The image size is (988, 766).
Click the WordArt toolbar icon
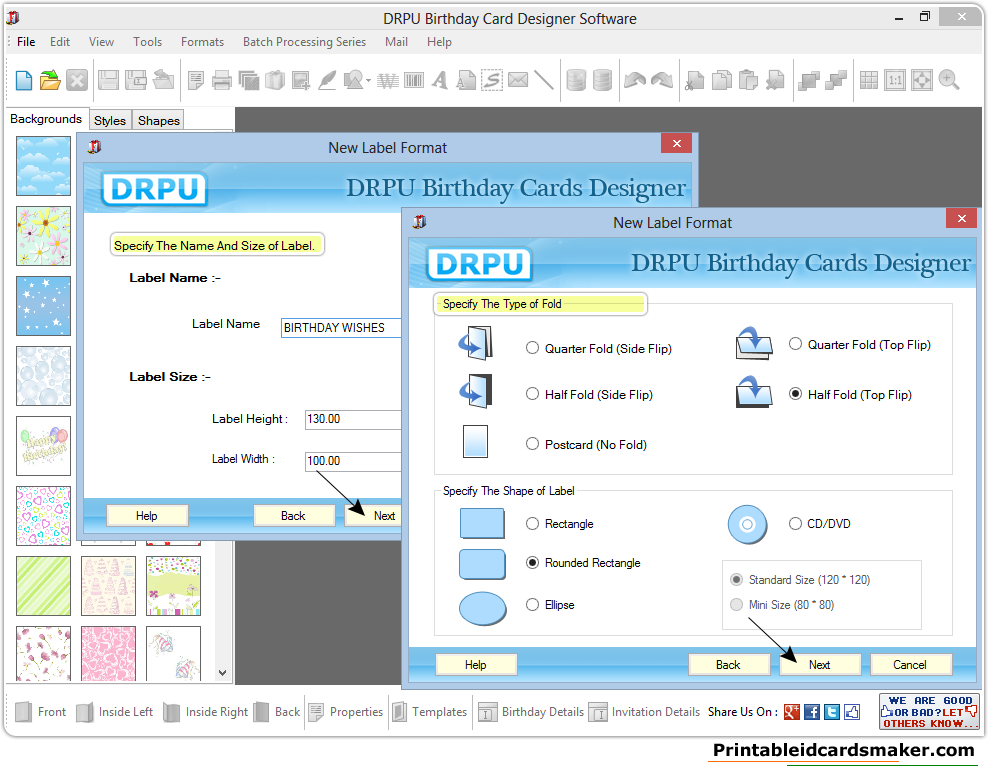(x=388, y=81)
